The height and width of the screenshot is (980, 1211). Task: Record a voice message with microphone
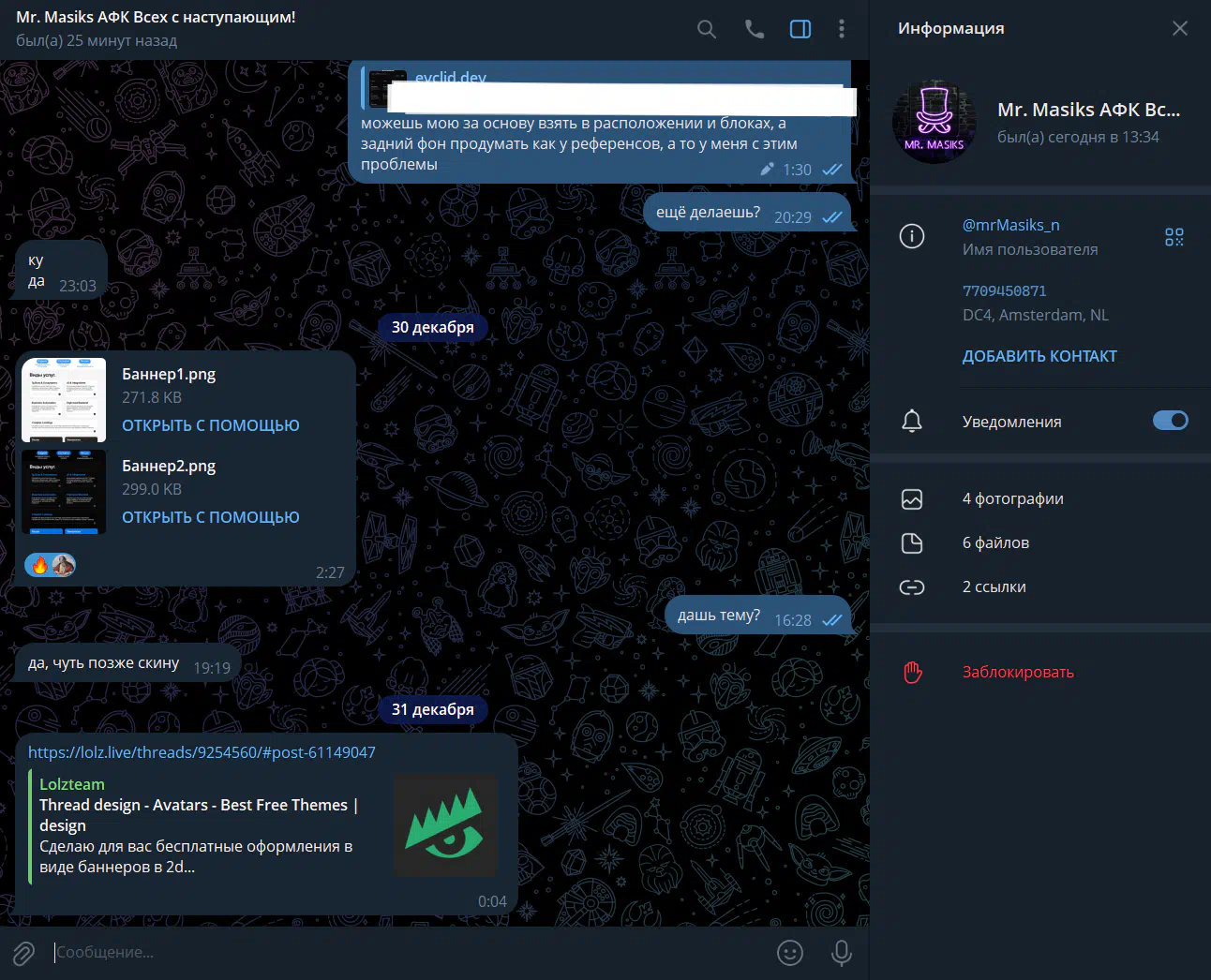(842, 953)
